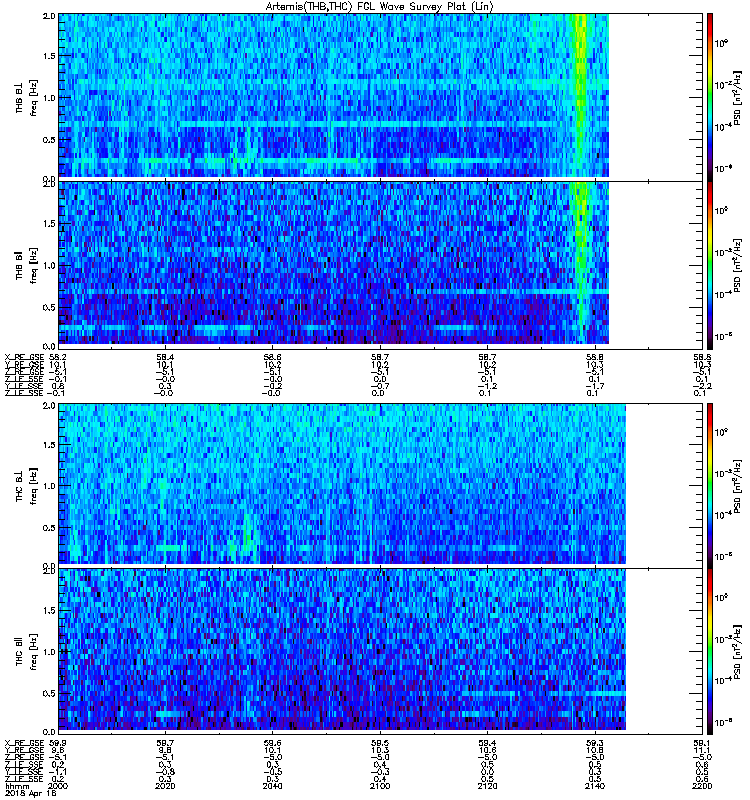Click the PSD color bar beside the THB B⊥ panel
Image resolution: width=750 pixels, height=800 pixels.
coord(710,96)
